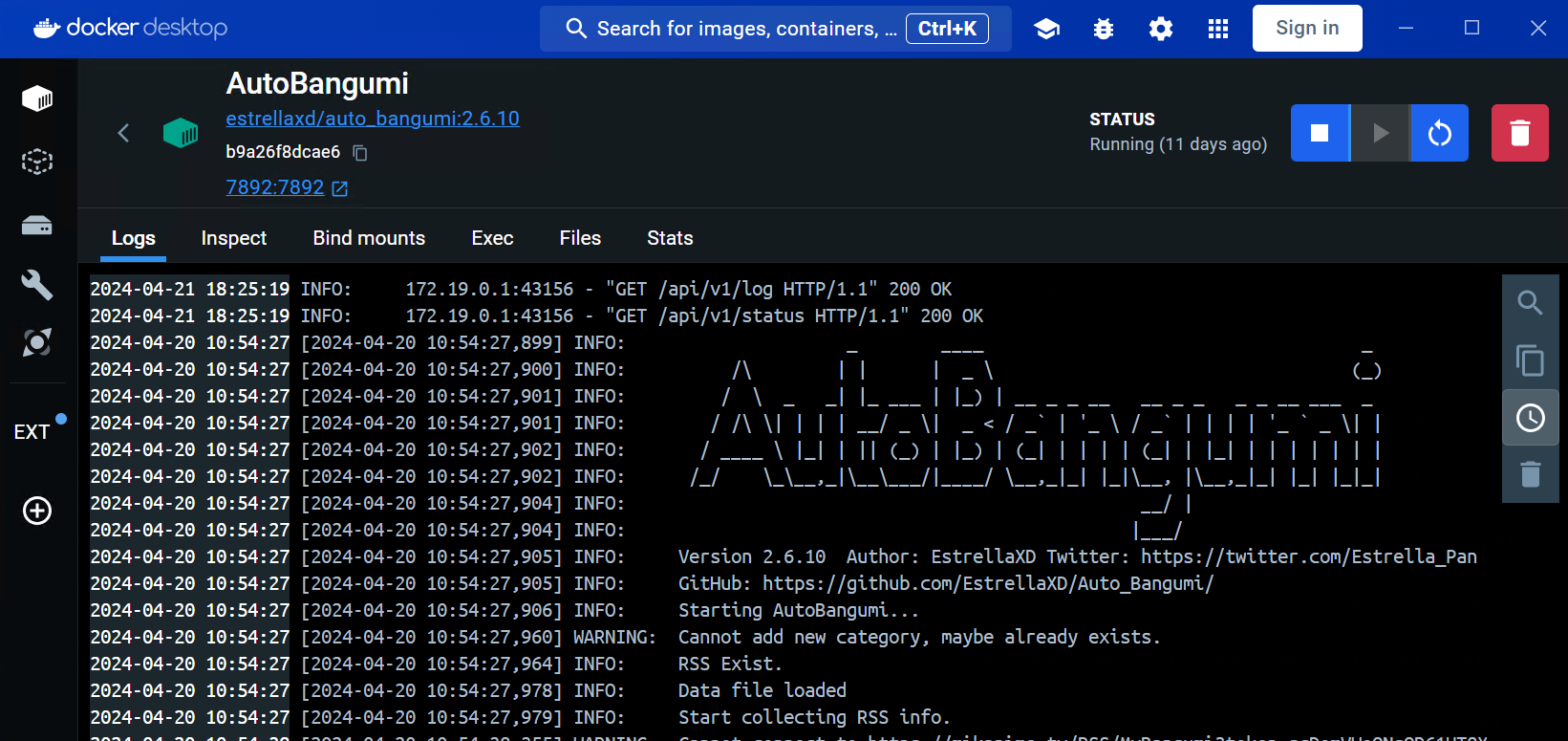The height and width of the screenshot is (741, 1568).
Task: Restart the AutoBangumi container
Action: pos(1440,133)
